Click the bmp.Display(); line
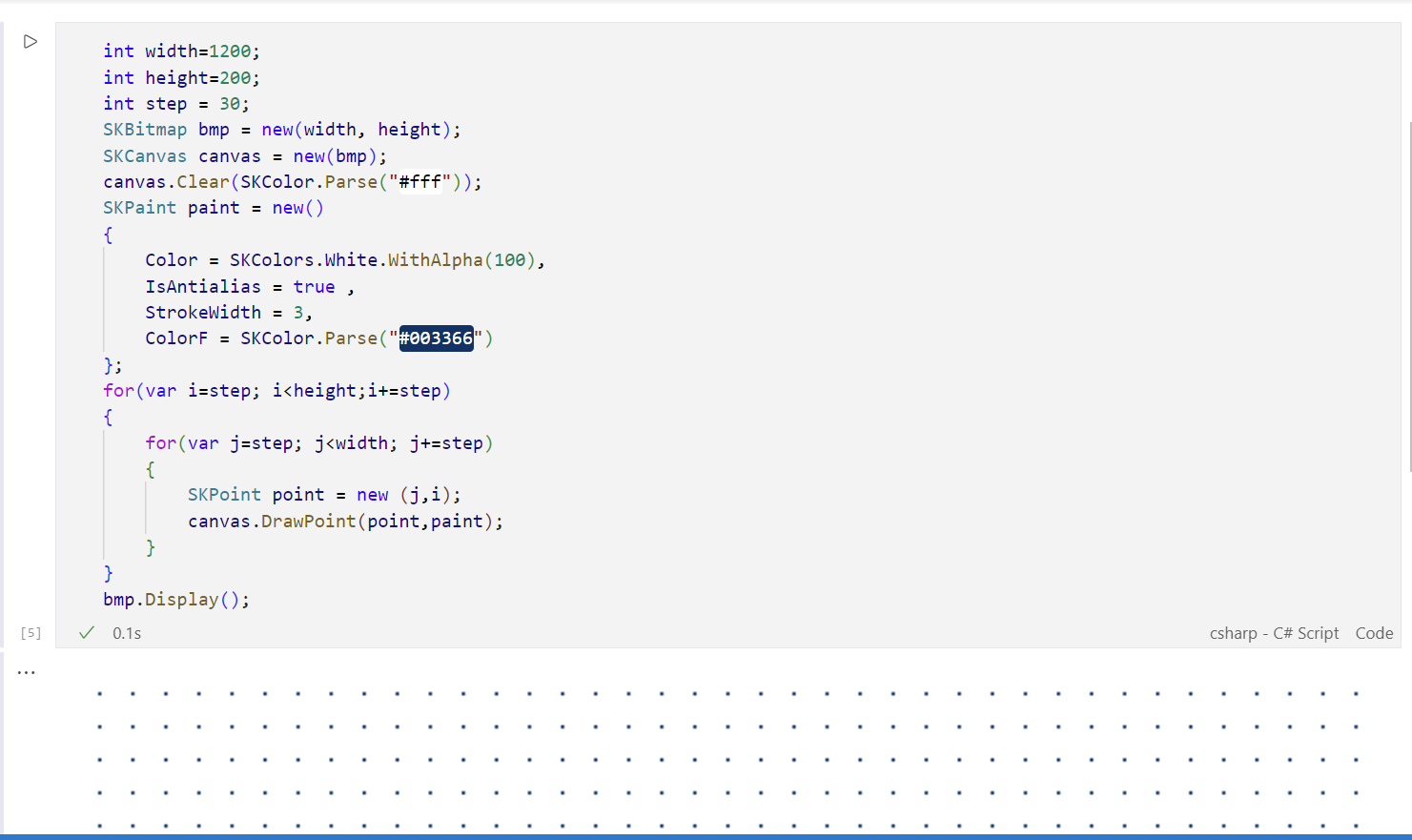Image resolution: width=1412 pixels, height=840 pixels. (176, 600)
